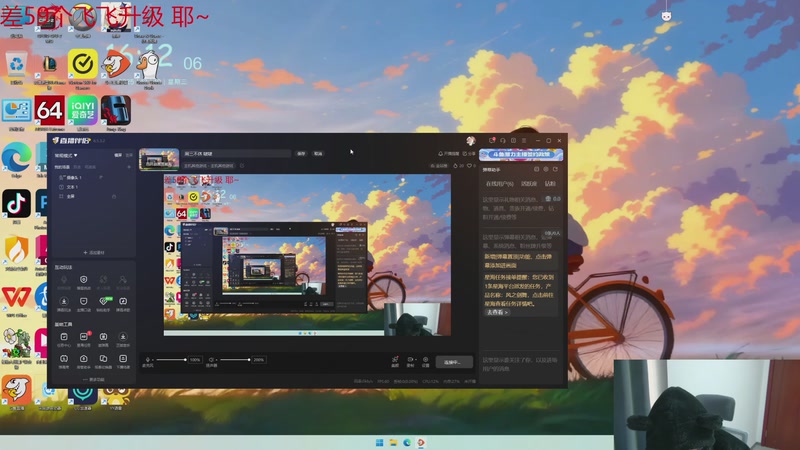
Task: Switch to the 横屏 landscape tab
Action: click(x=118, y=155)
